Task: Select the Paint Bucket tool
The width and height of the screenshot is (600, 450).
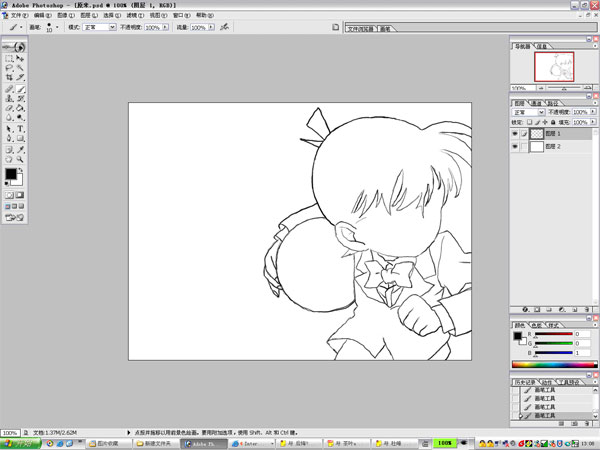Action: click(20, 108)
